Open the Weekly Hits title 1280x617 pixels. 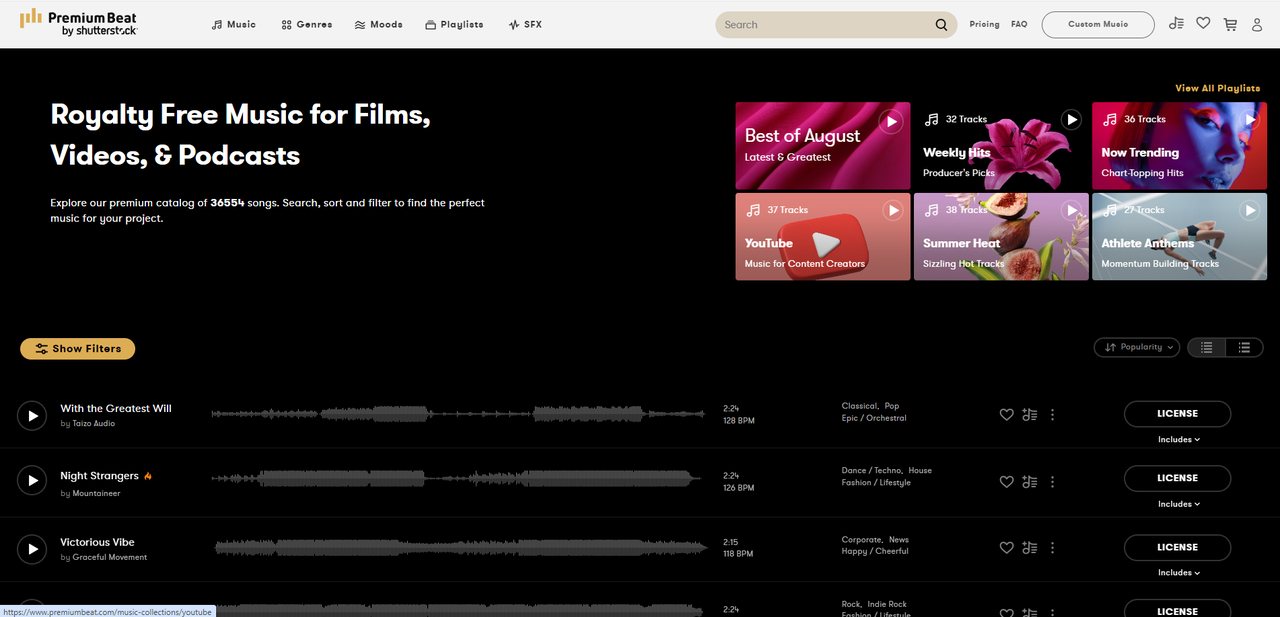click(957, 153)
